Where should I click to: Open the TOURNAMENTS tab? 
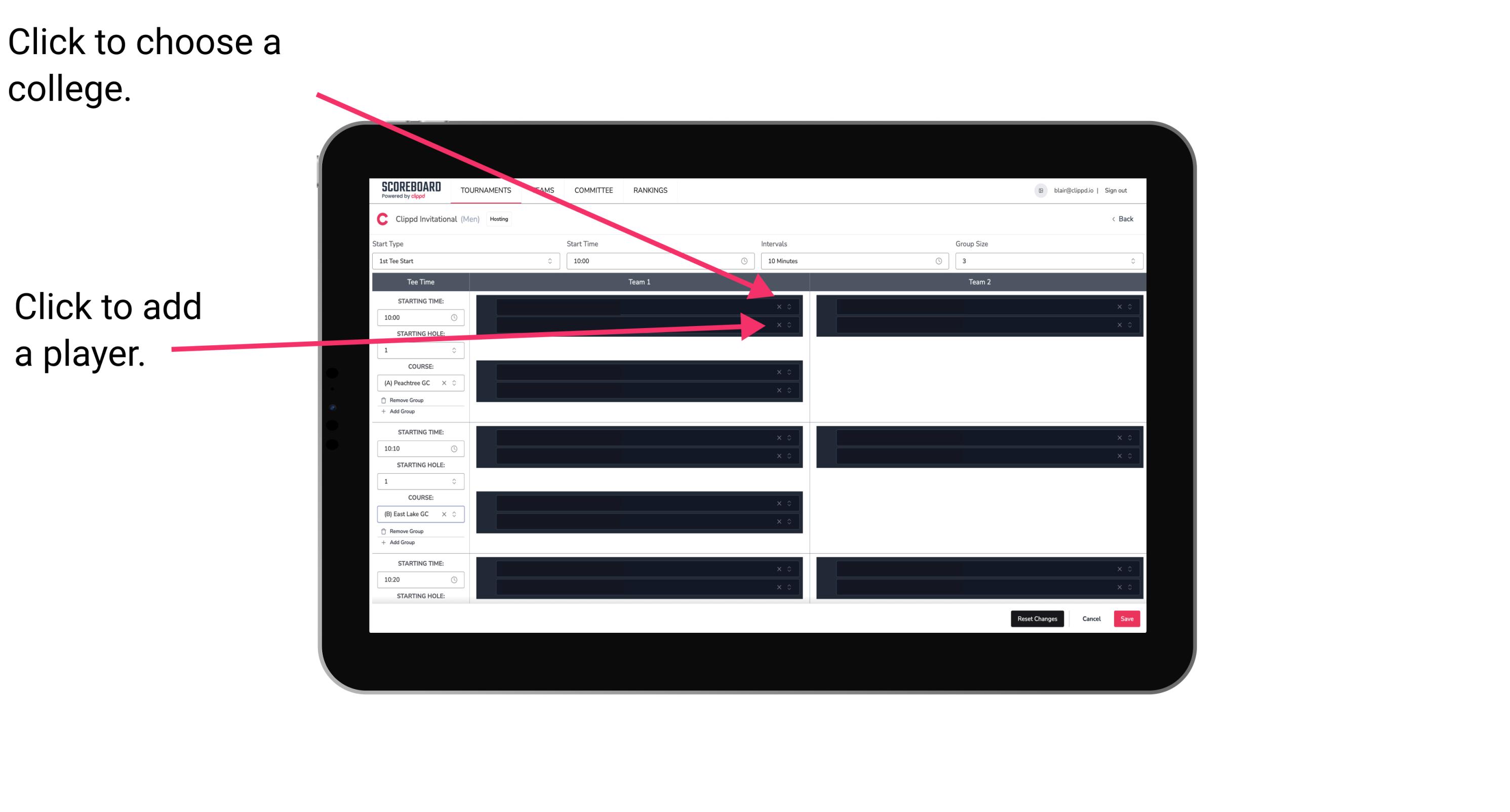483,191
